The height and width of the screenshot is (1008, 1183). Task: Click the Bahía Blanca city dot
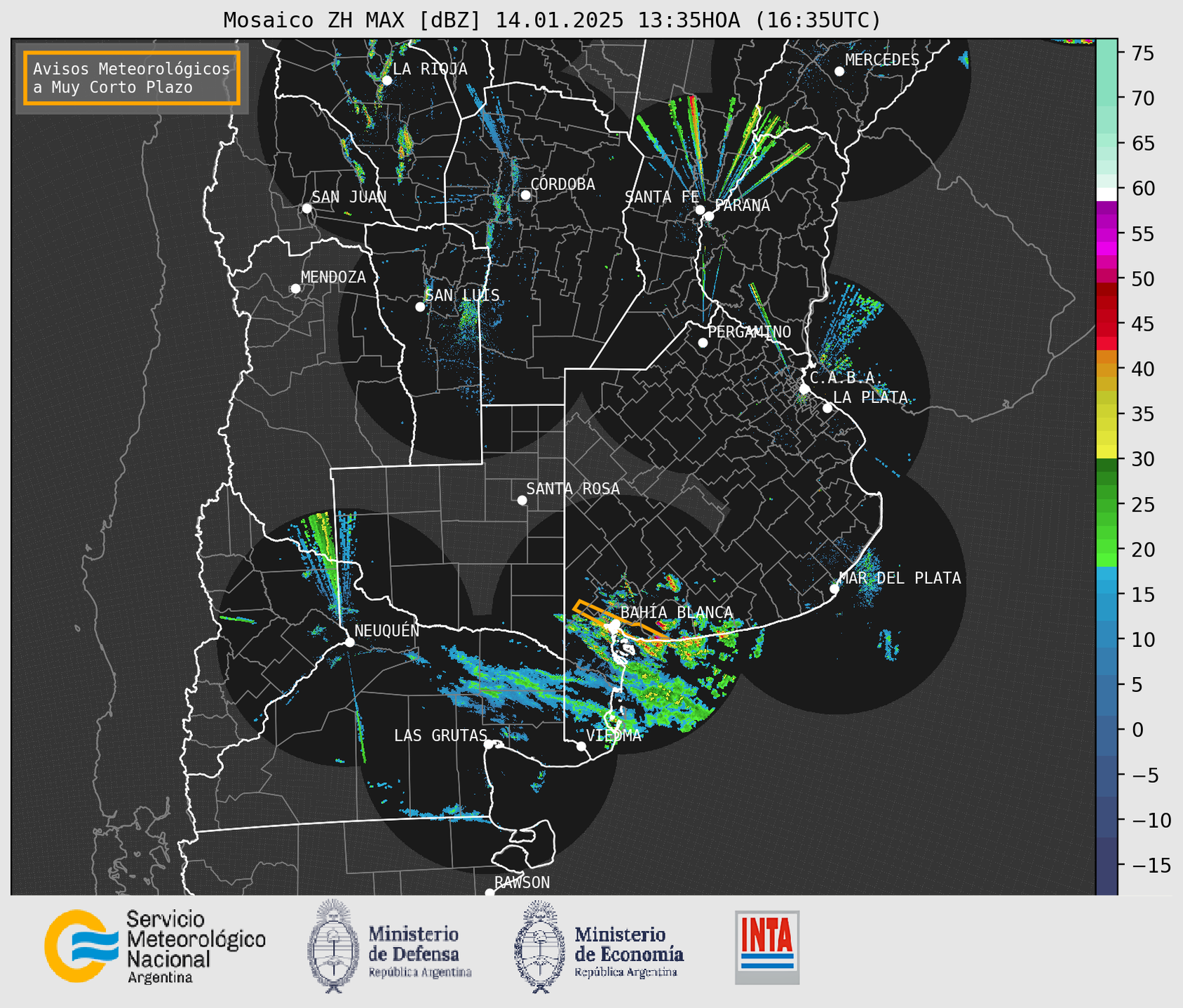pos(615,624)
